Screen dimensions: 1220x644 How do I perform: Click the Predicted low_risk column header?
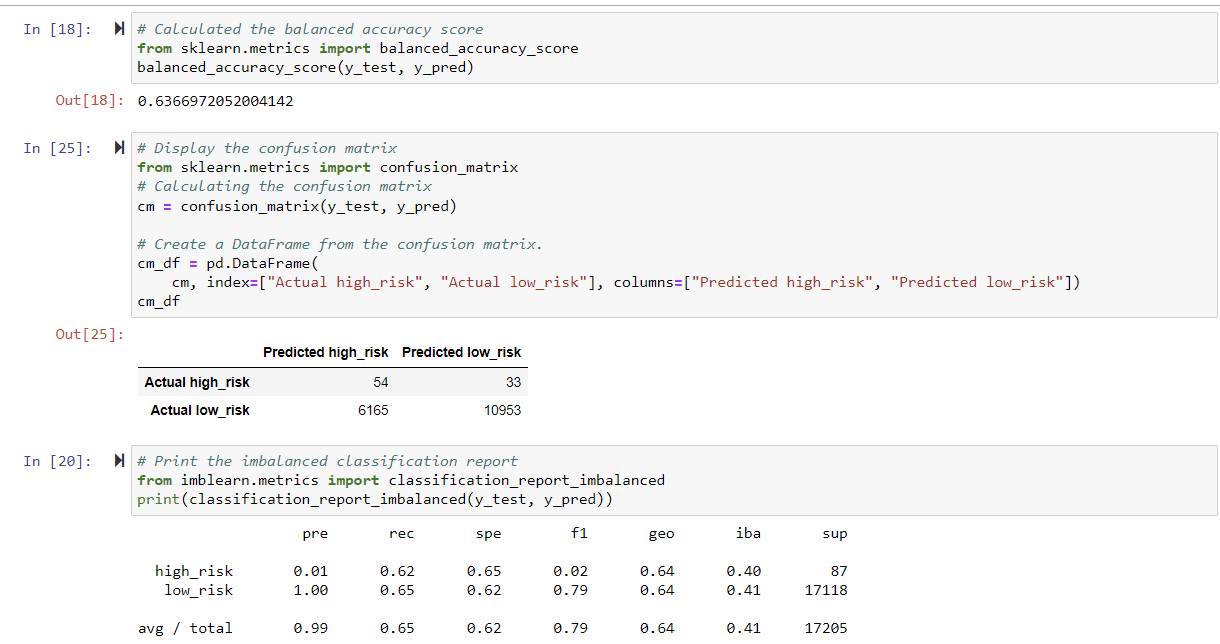coord(462,352)
